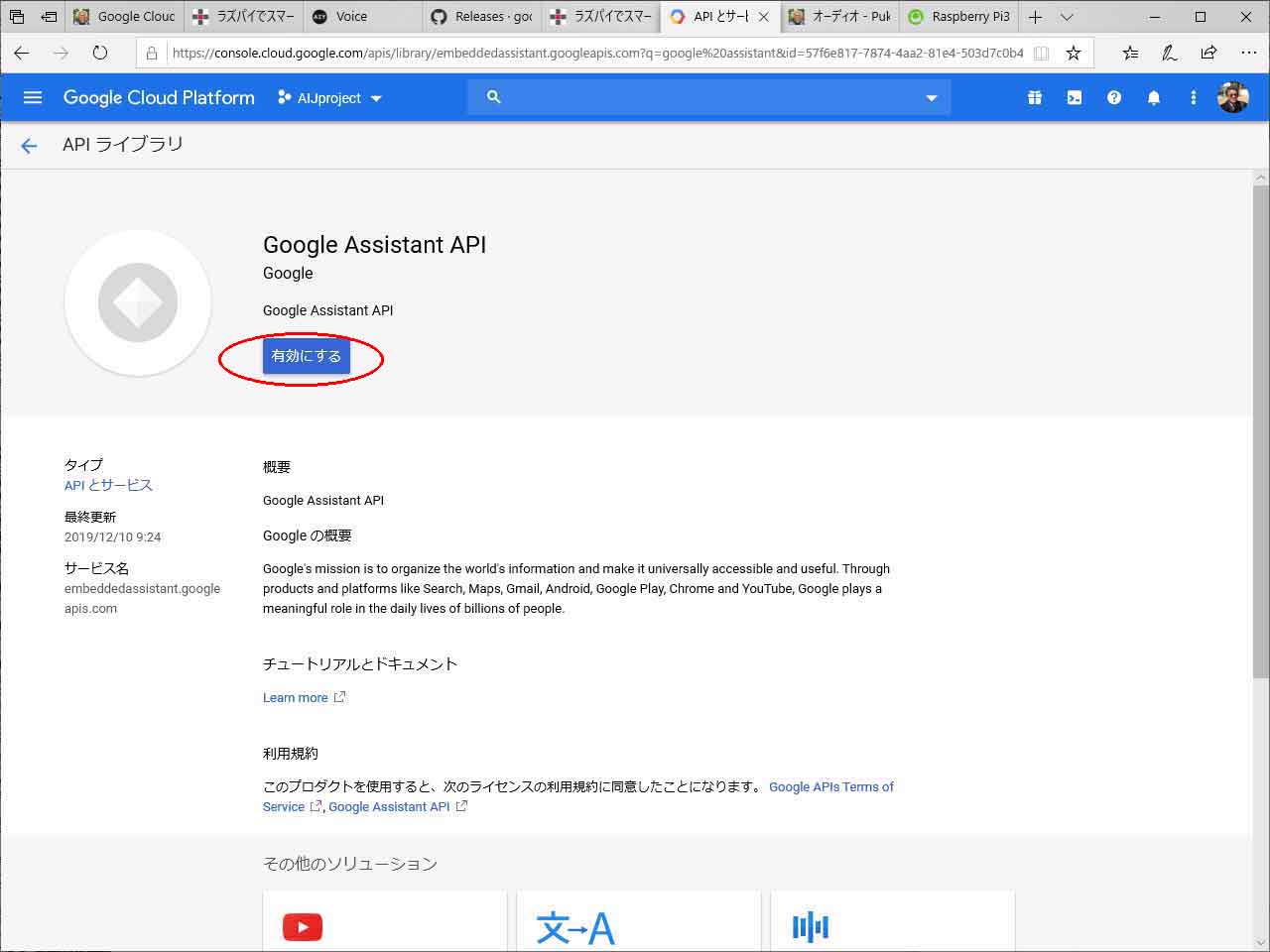Screen dimensions: 1270x952
Task: Switch to the Releases GitHub tab
Action: coord(482,16)
